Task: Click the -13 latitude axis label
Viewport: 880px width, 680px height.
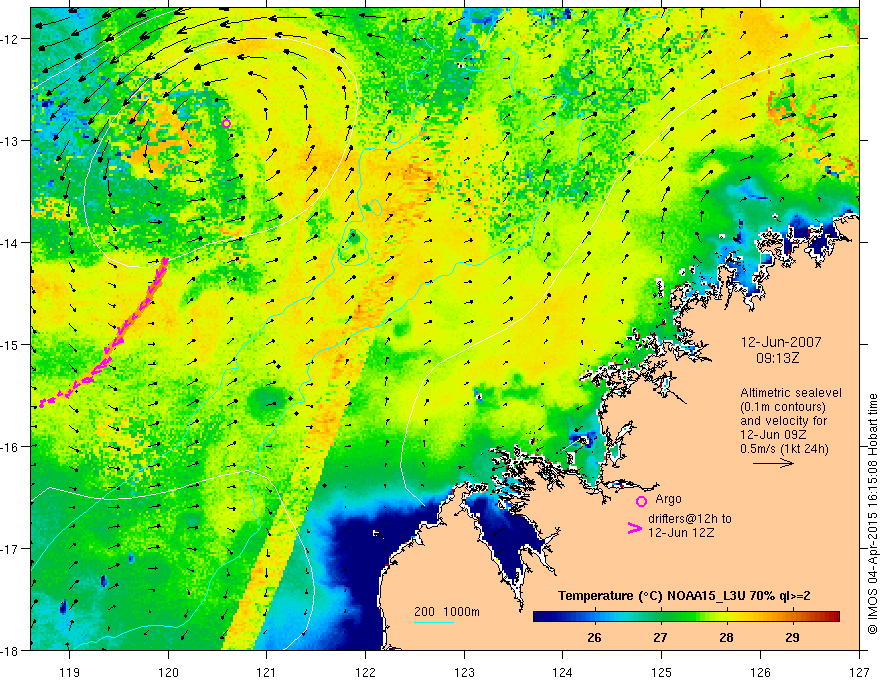Action: pos(11,141)
